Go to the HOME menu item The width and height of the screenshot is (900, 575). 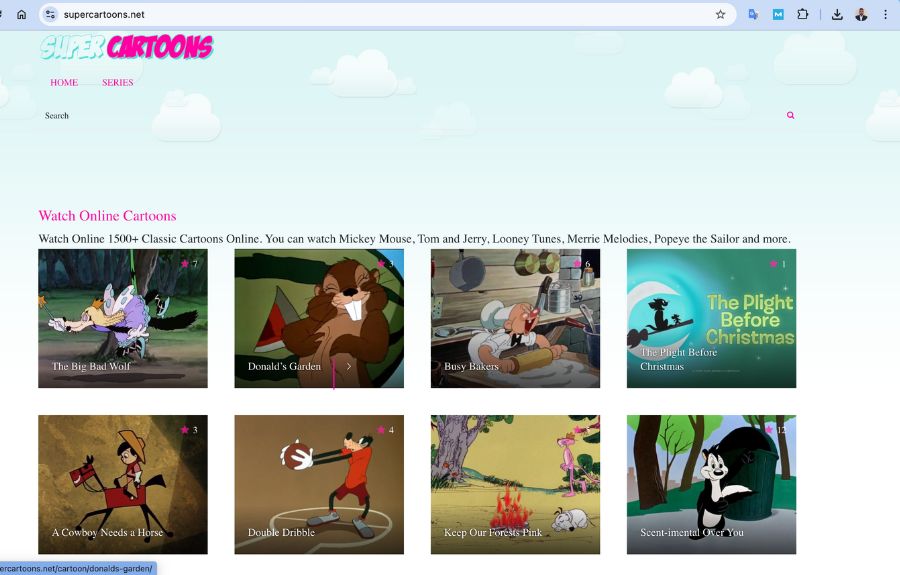click(x=64, y=82)
